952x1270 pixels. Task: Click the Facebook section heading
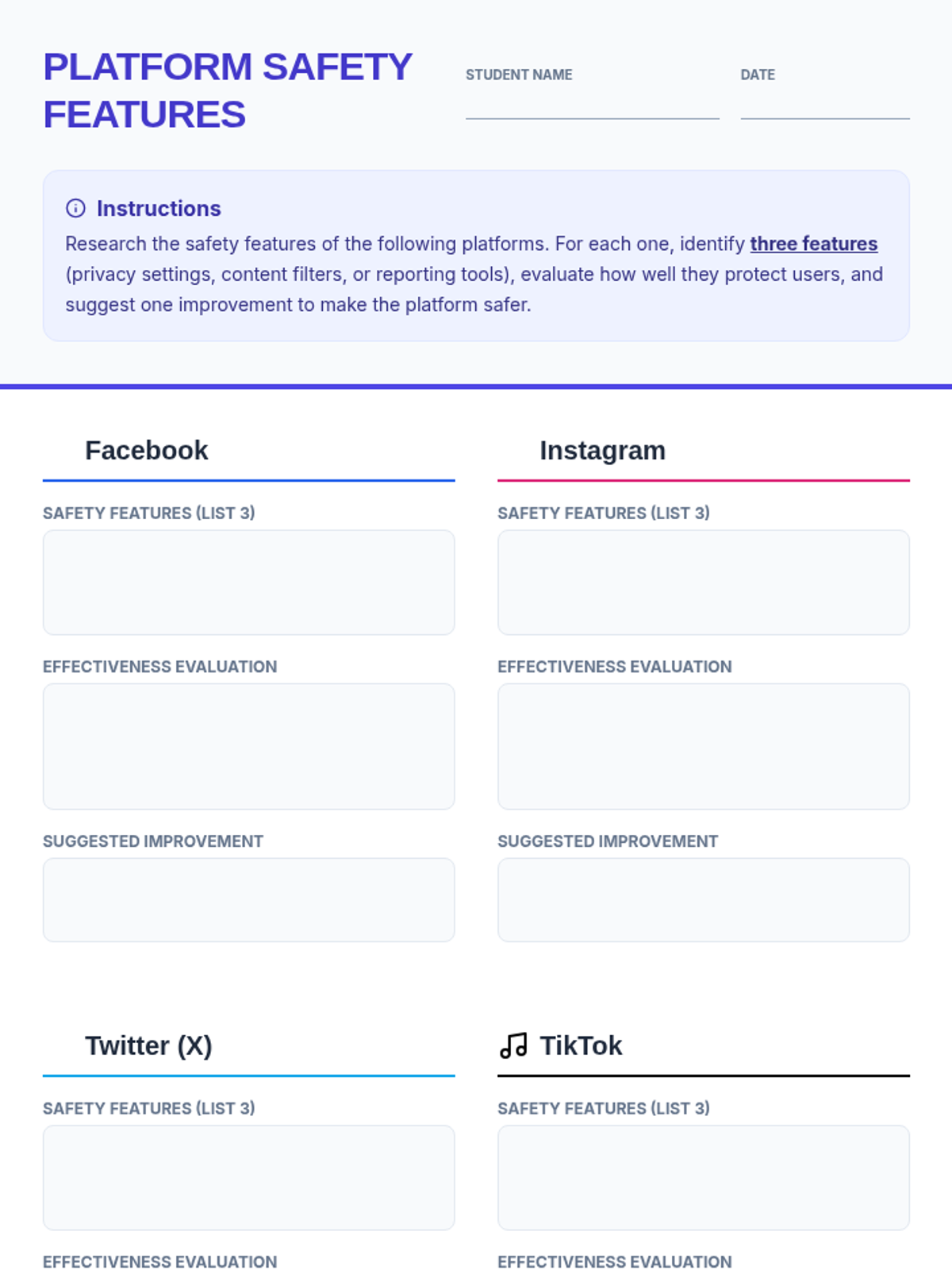coord(146,450)
